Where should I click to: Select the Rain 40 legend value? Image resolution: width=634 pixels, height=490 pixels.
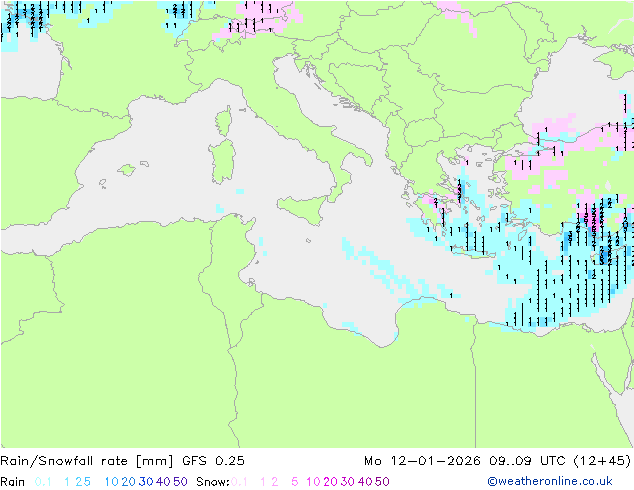[x=163, y=482]
